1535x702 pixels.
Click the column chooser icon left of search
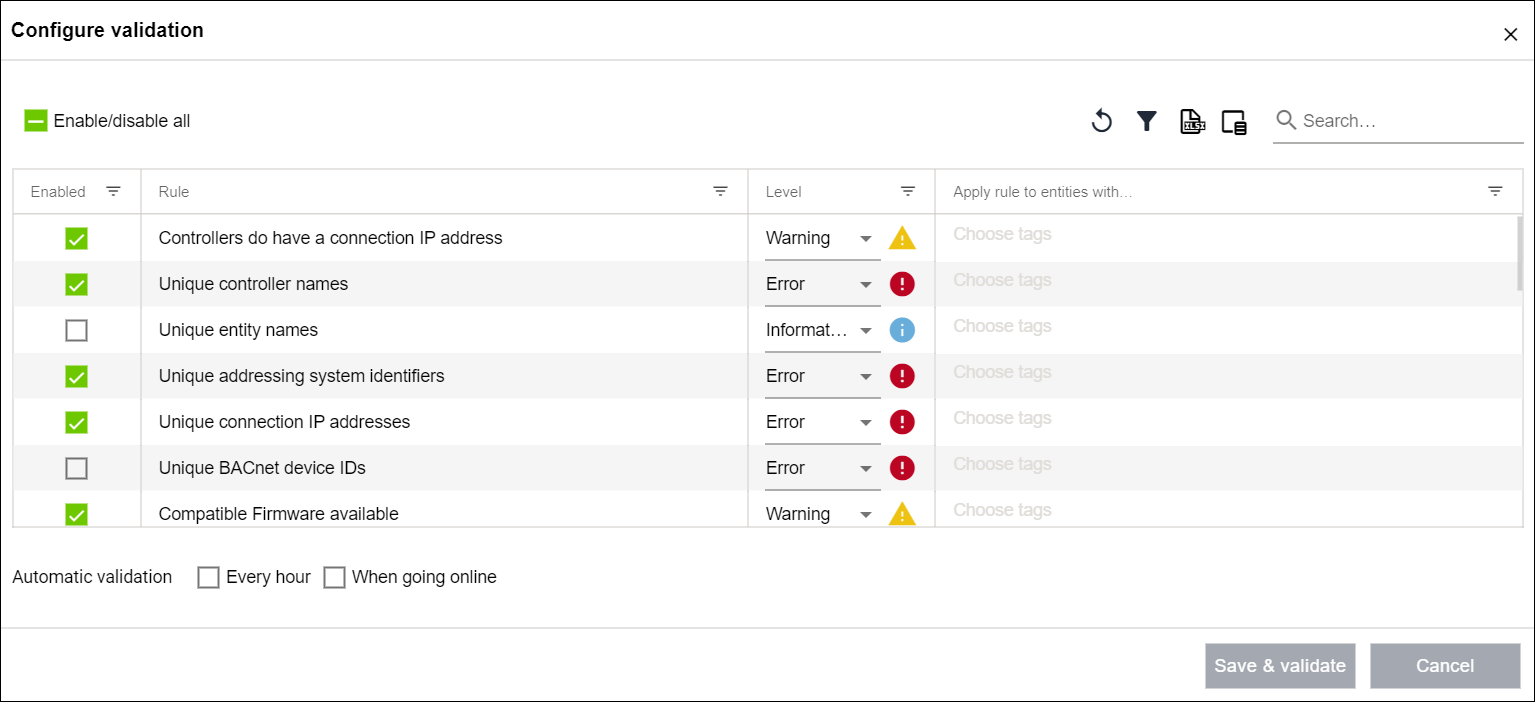click(1234, 122)
